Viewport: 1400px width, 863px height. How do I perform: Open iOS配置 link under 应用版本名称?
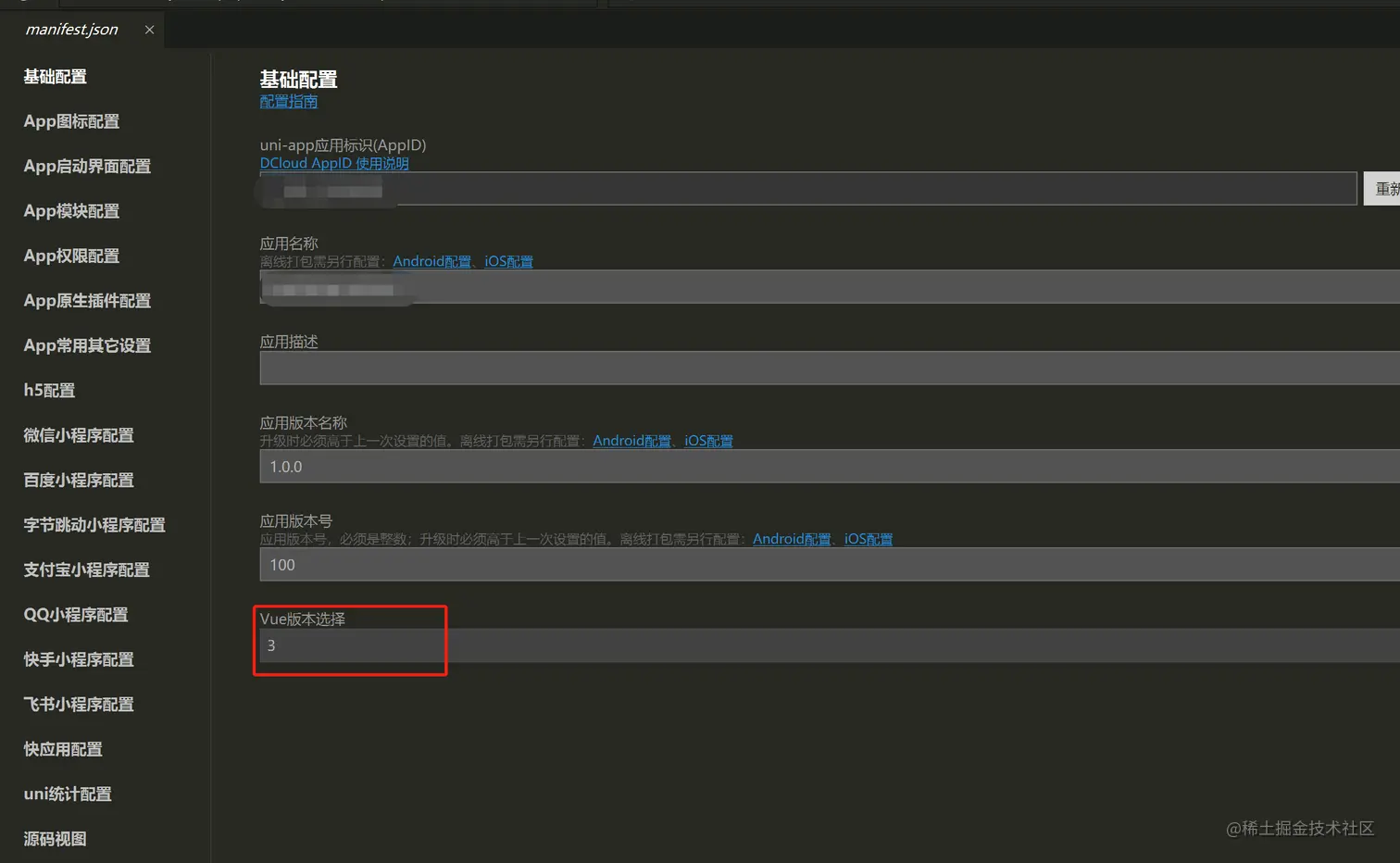click(x=708, y=441)
